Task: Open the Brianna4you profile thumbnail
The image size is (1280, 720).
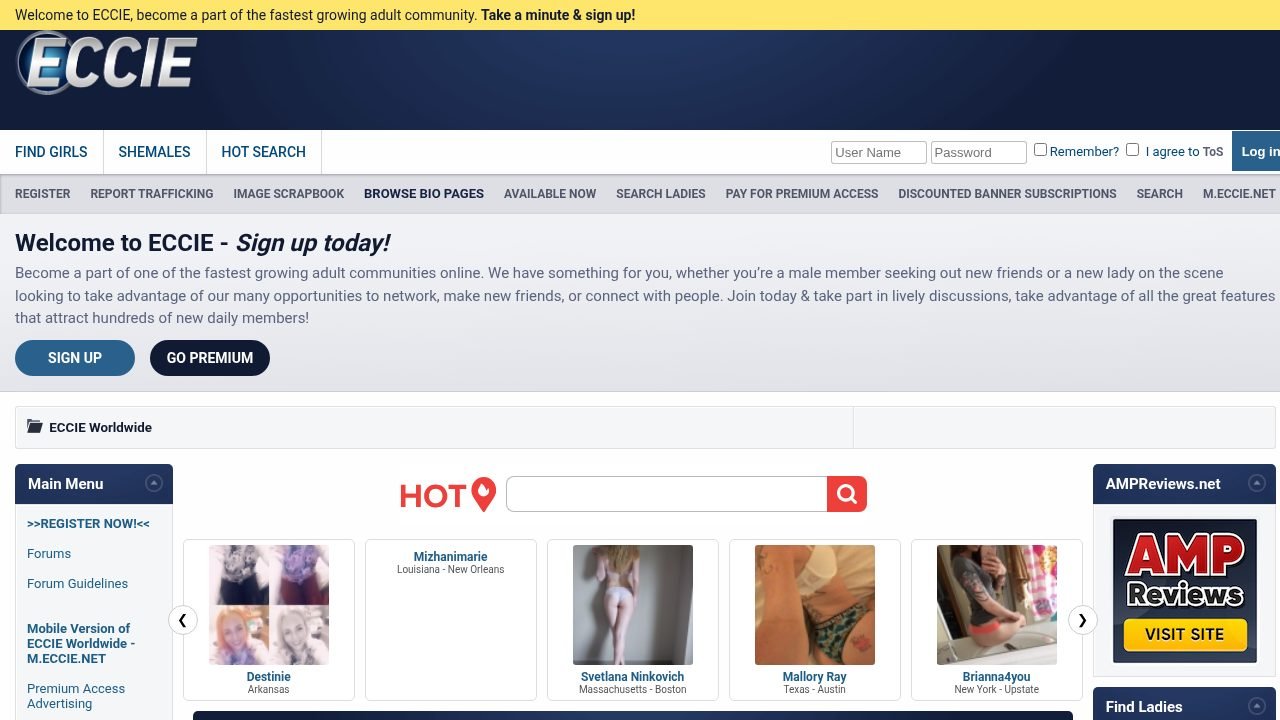Action: (997, 605)
